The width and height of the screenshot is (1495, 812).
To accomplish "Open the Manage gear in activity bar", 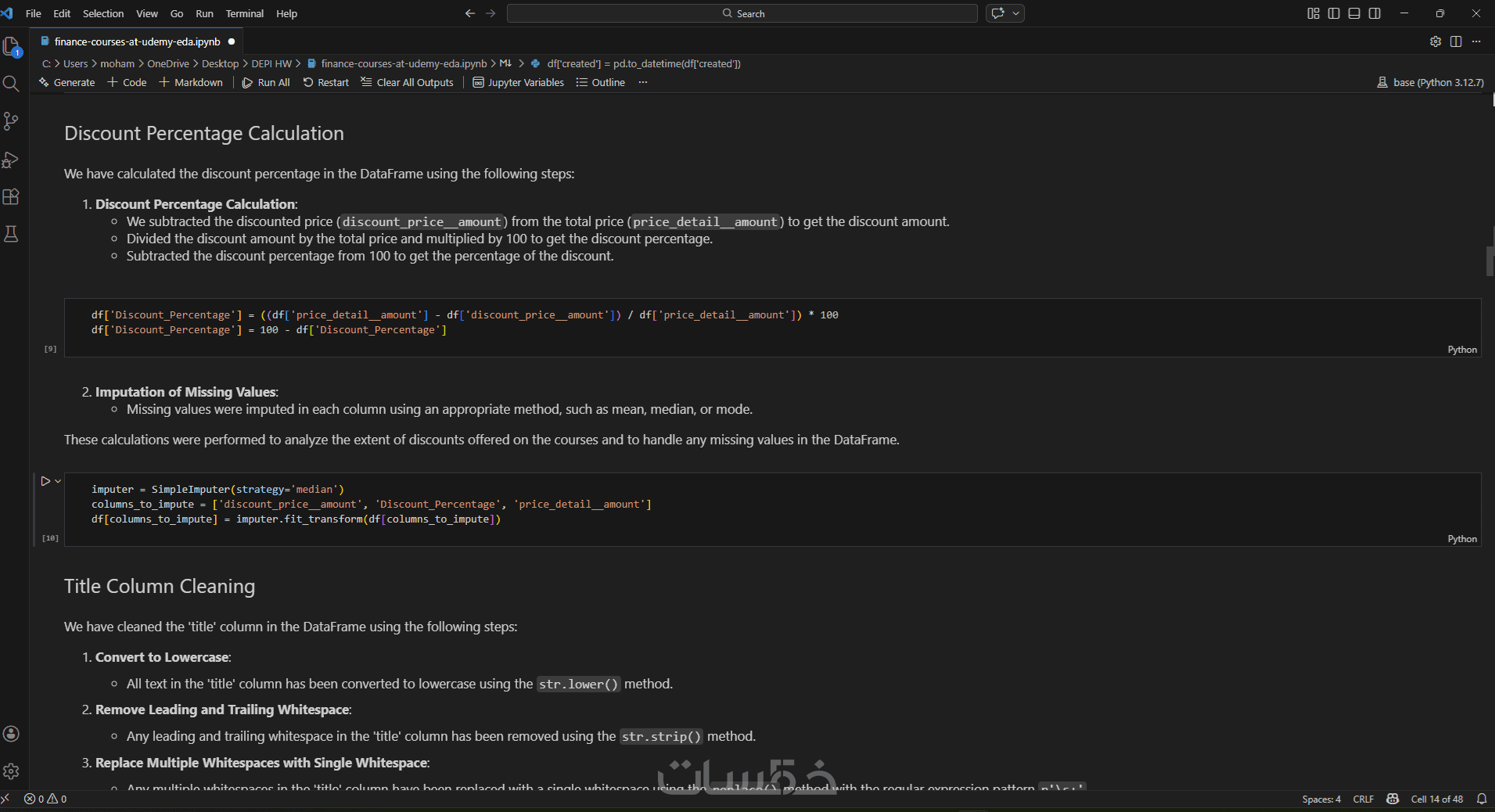I will point(11,771).
